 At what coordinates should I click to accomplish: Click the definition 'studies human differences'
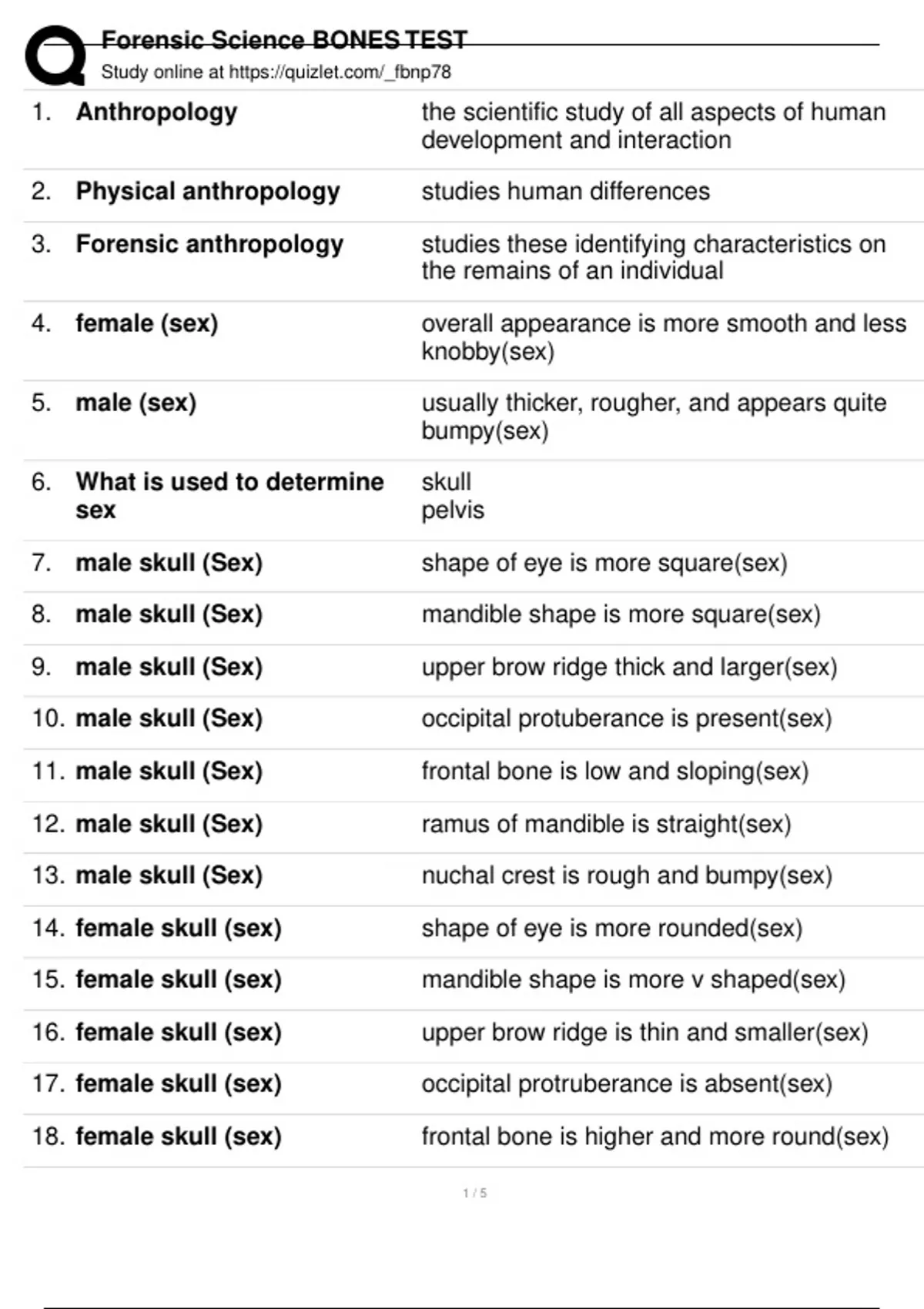coord(565,191)
